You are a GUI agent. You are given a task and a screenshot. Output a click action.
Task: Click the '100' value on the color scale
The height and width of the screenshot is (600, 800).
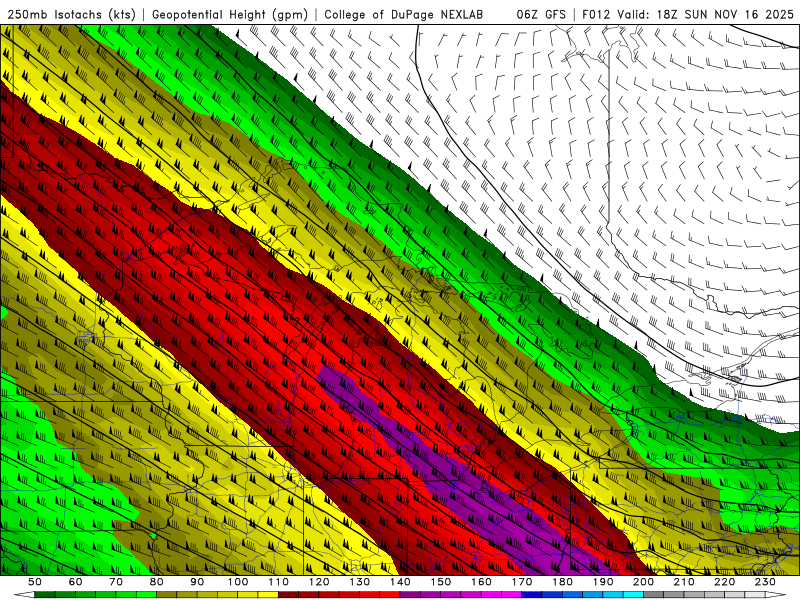(x=238, y=582)
